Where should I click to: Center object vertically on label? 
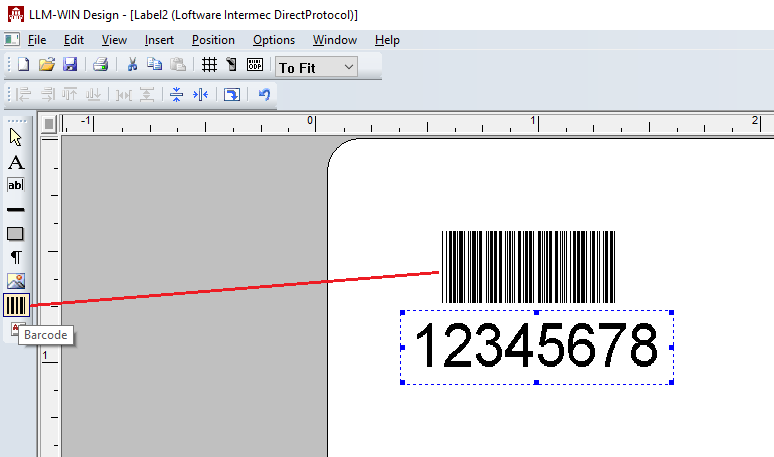click(176, 94)
